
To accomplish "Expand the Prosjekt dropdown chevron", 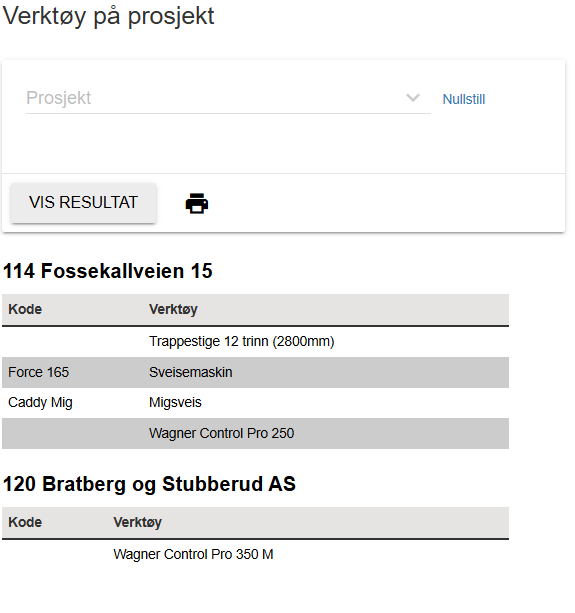I will tap(413, 98).
